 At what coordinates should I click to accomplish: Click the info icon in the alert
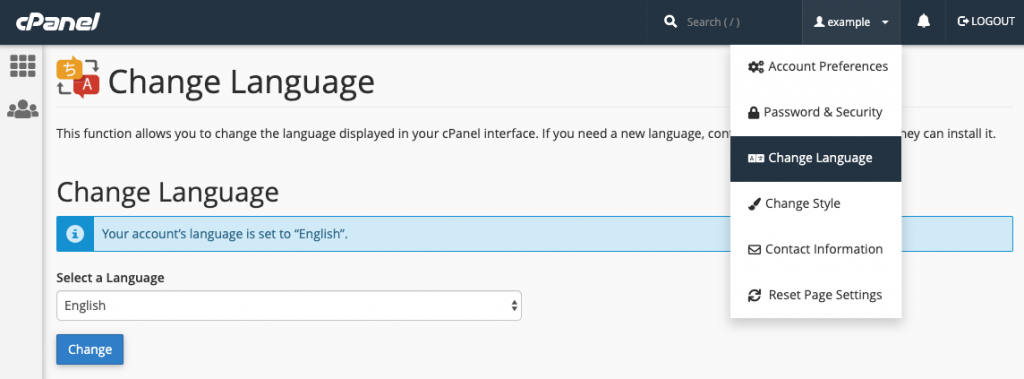76,233
